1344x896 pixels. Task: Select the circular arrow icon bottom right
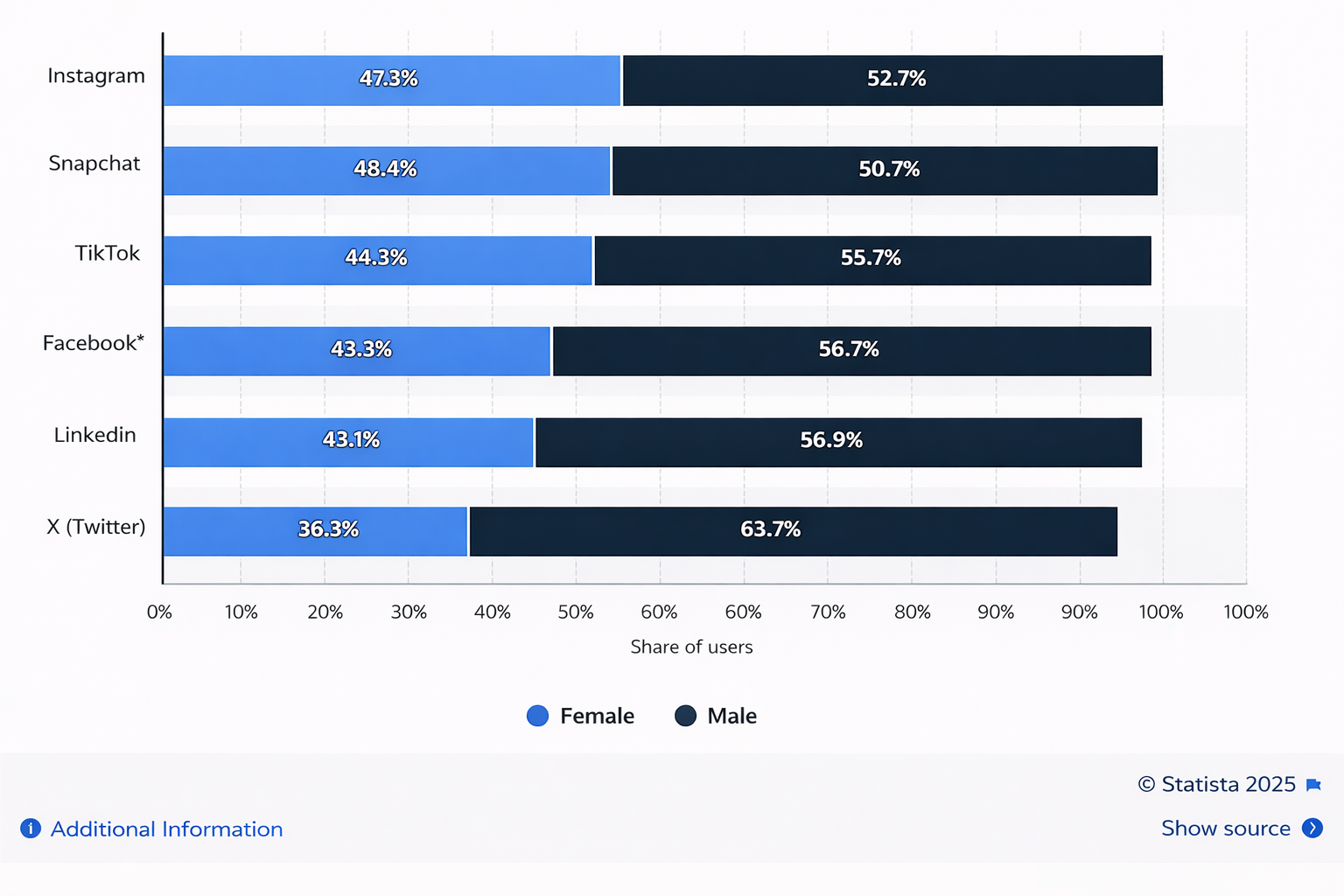click(1312, 828)
